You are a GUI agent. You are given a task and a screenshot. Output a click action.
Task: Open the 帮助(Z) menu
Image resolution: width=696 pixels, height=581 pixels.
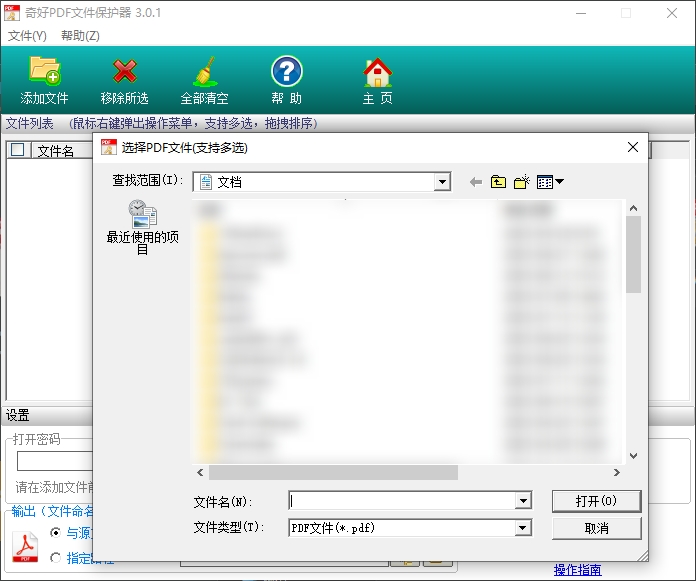point(80,36)
